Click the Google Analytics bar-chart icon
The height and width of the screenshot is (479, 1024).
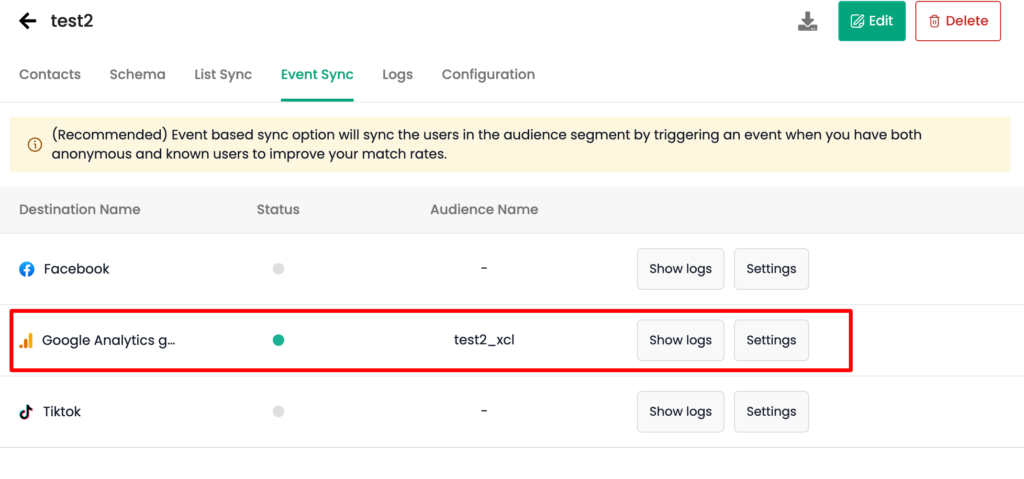[26, 340]
